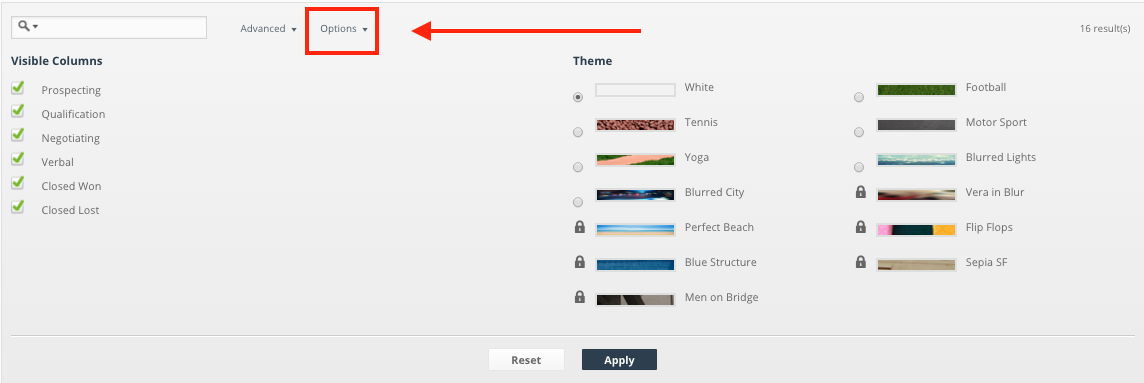This screenshot has width=1144, height=383.
Task: Click the search magnifier icon
Action: pos(24,26)
